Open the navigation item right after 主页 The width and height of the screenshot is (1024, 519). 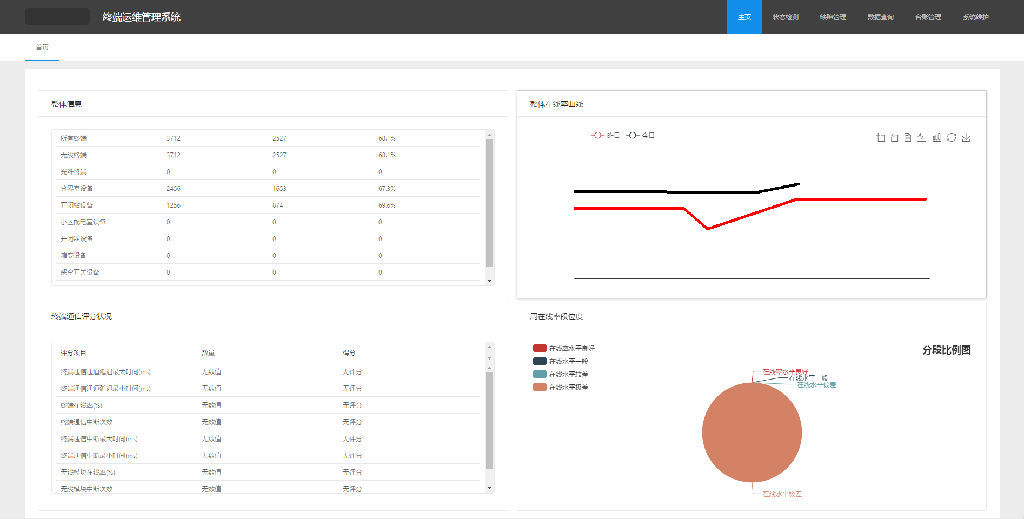785,17
